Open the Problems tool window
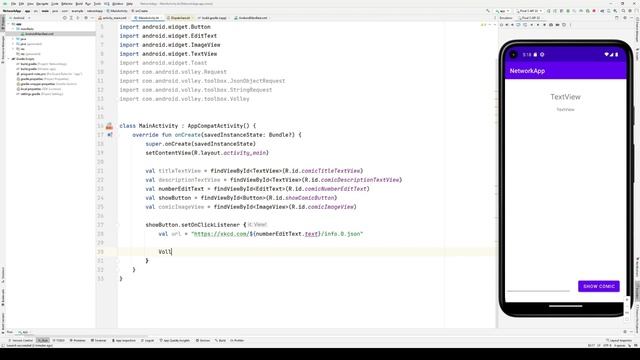 point(78,340)
